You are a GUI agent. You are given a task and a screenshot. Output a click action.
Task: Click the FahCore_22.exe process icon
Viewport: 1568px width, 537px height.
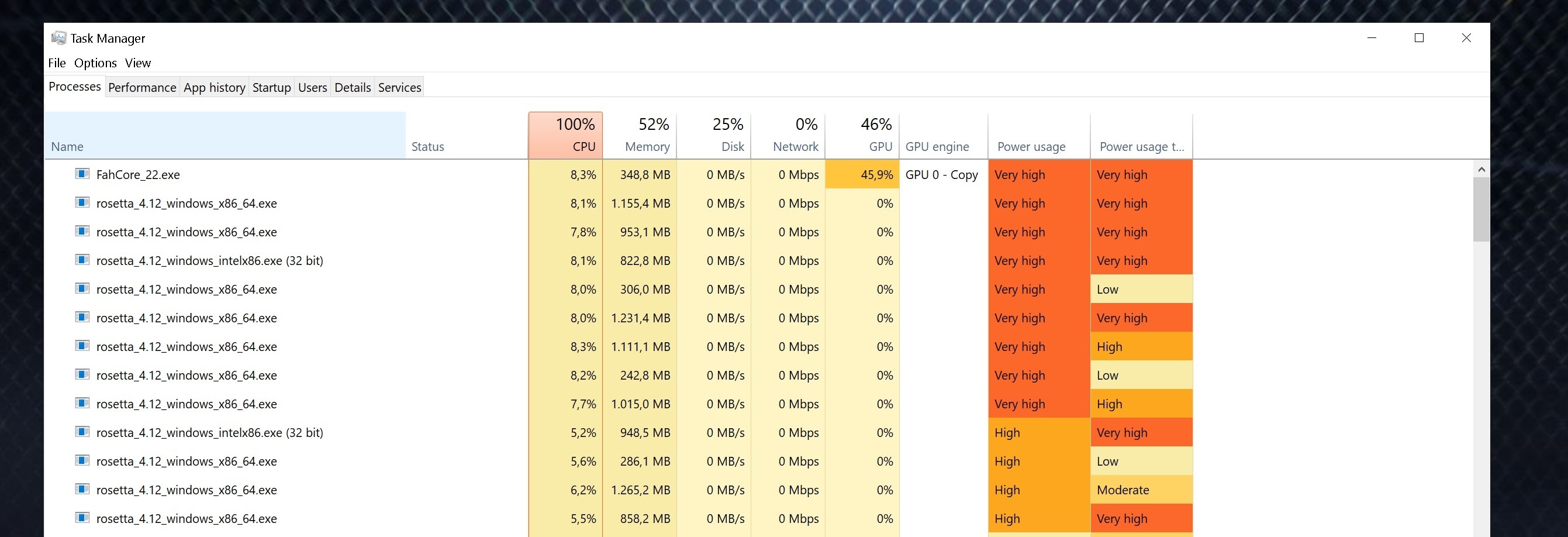(82, 174)
